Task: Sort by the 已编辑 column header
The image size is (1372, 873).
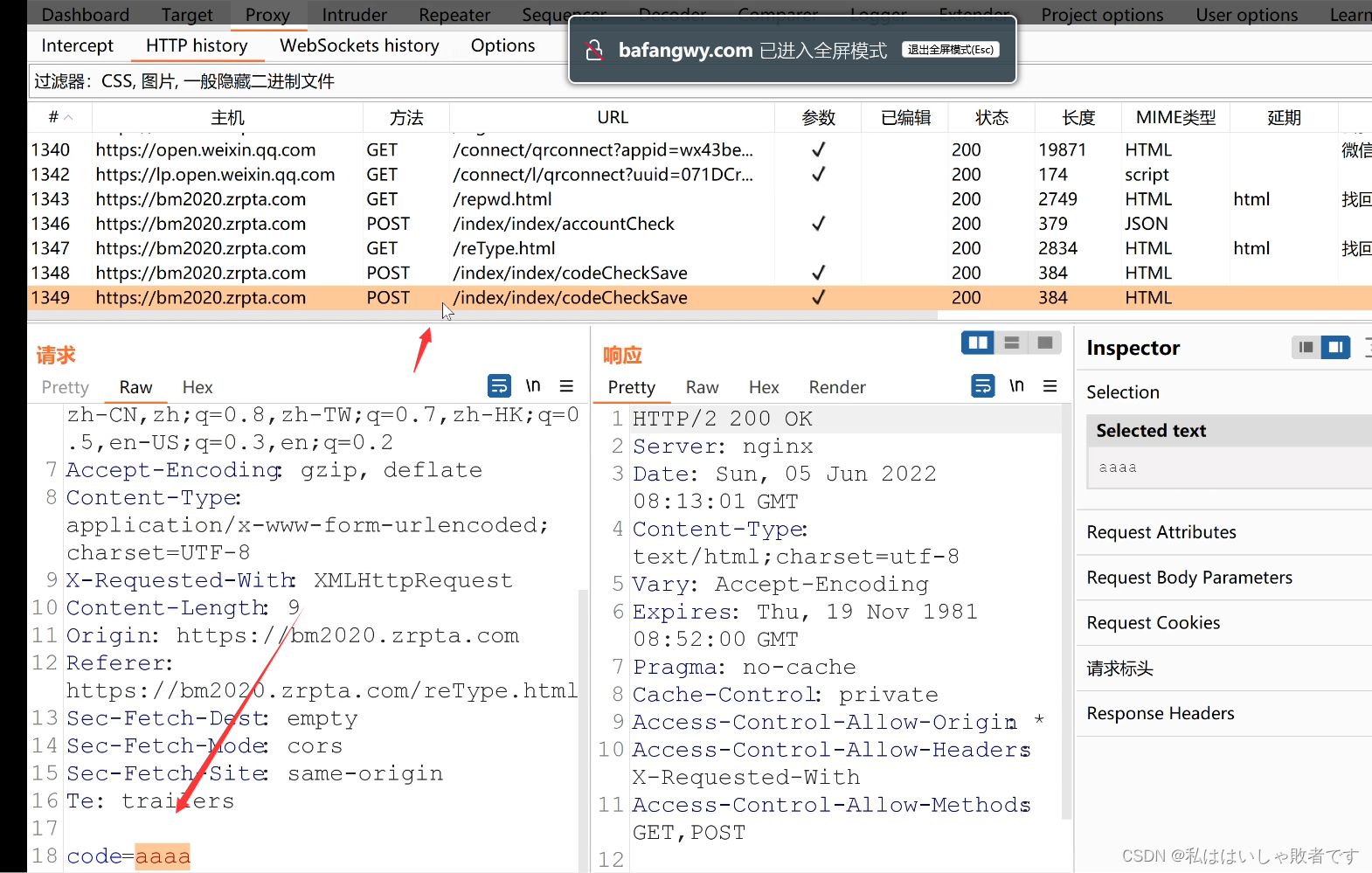Action: tap(905, 117)
